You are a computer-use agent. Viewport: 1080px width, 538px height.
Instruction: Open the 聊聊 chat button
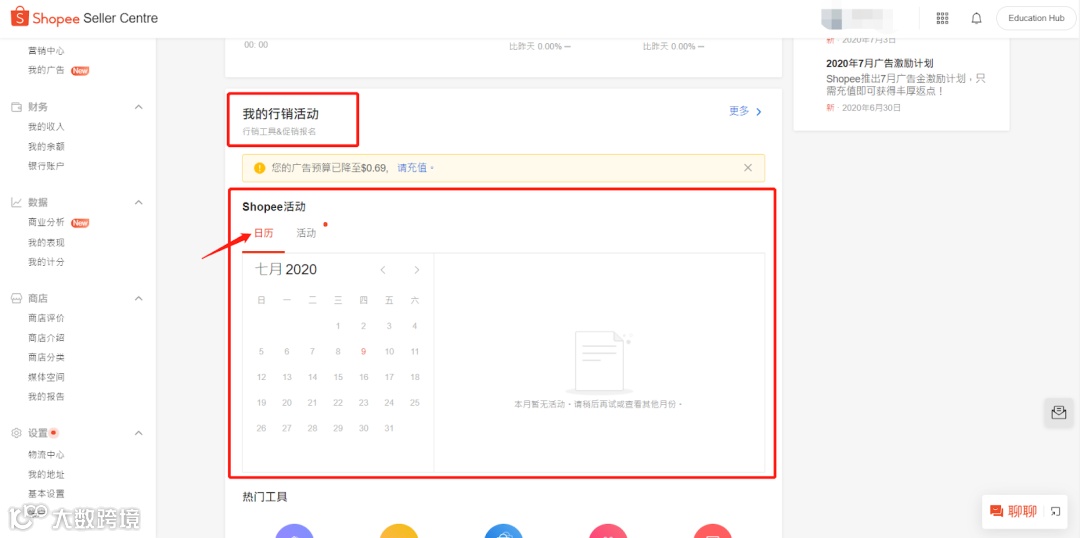coord(1014,511)
